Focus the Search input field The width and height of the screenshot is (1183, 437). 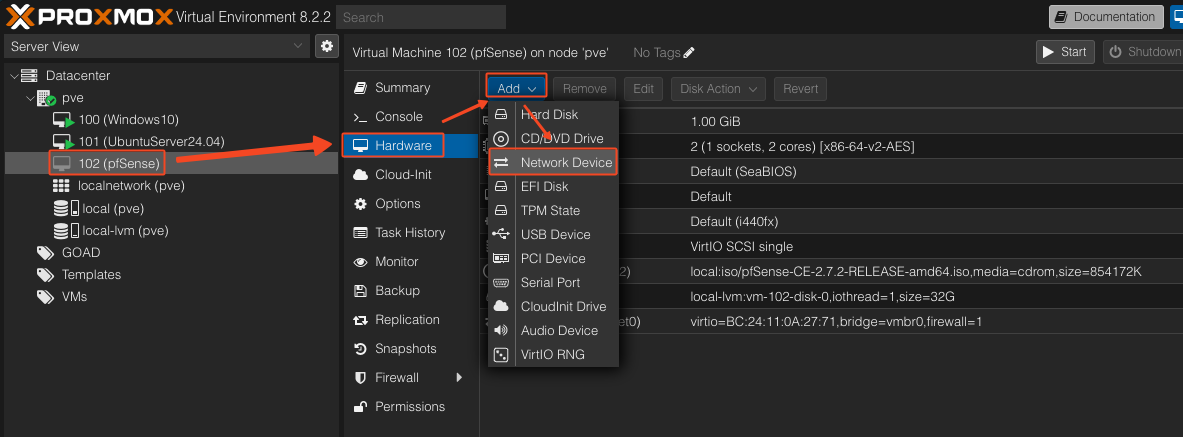[x=421, y=17]
